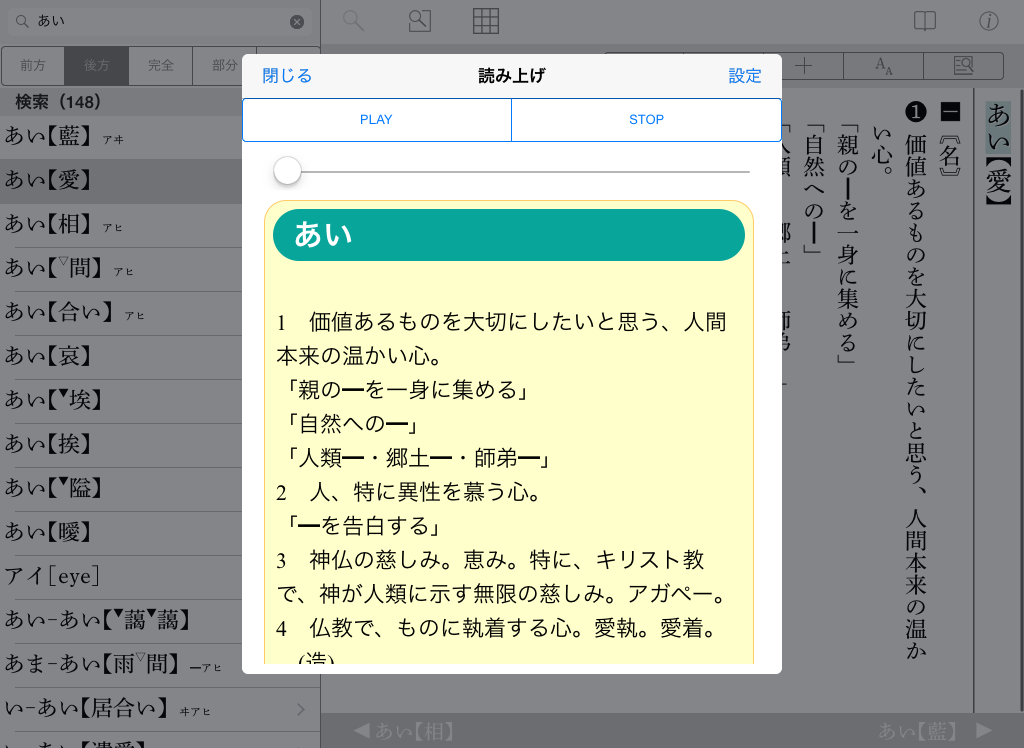Open the image search icon in toolbar

click(x=420, y=20)
